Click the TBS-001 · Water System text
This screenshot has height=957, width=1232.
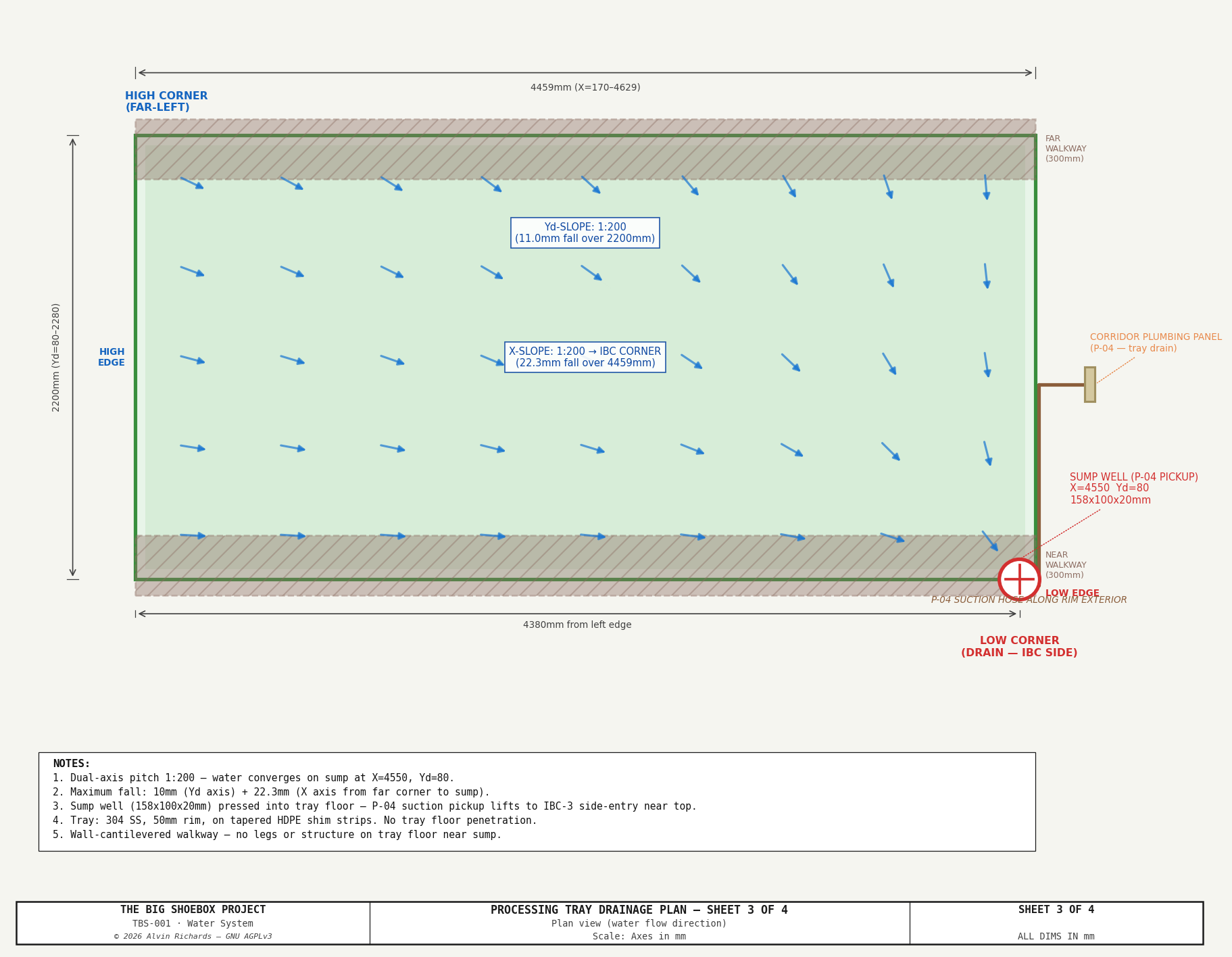193,924
